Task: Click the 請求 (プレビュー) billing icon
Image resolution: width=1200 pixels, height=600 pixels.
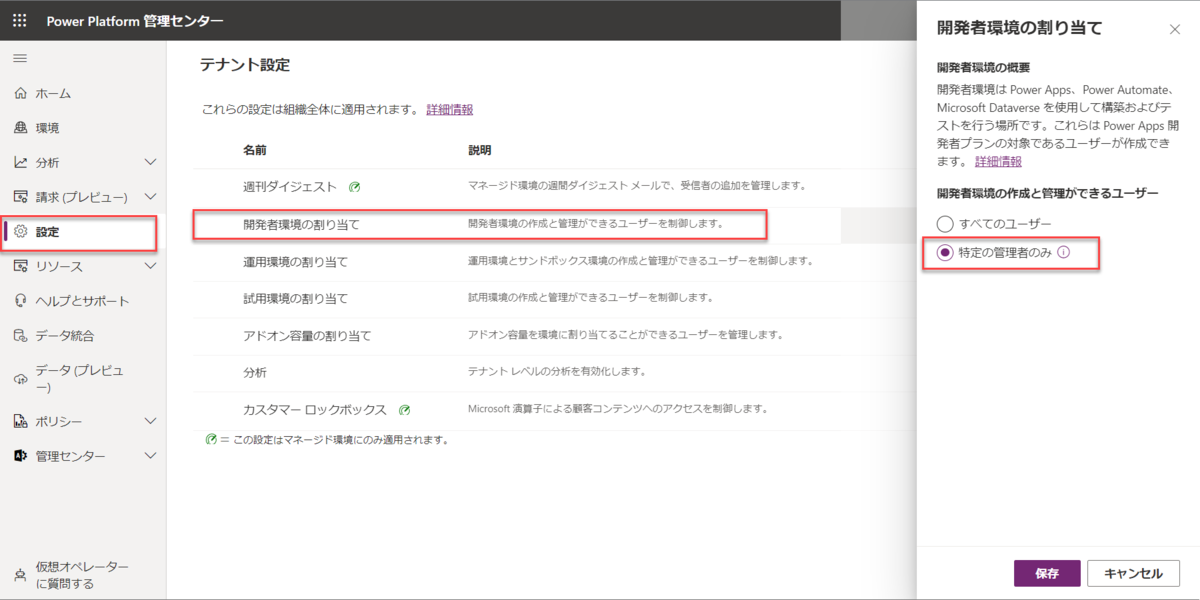Action: click(x=20, y=197)
